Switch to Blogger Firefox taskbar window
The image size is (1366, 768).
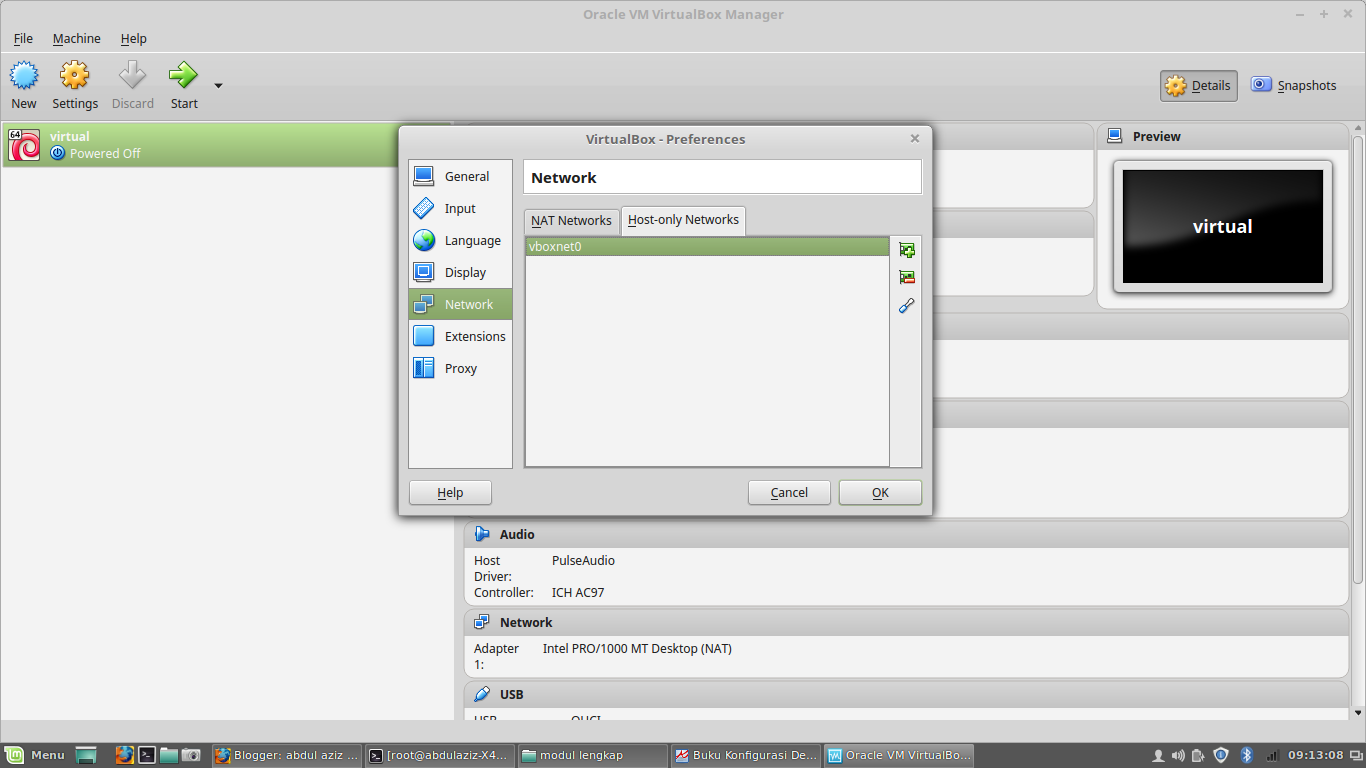coord(285,755)
